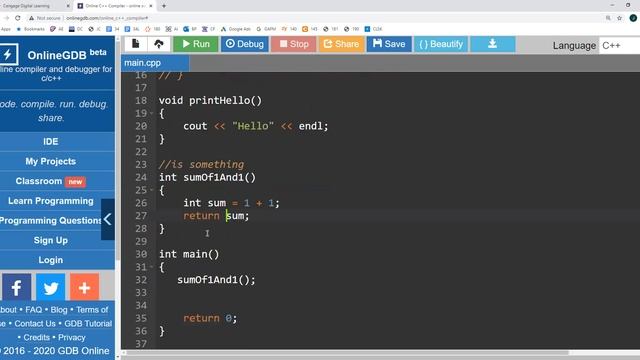Viewport: 640px width, 360px height.
Task: Click the browser address bar URL
Action: point(107,18)
